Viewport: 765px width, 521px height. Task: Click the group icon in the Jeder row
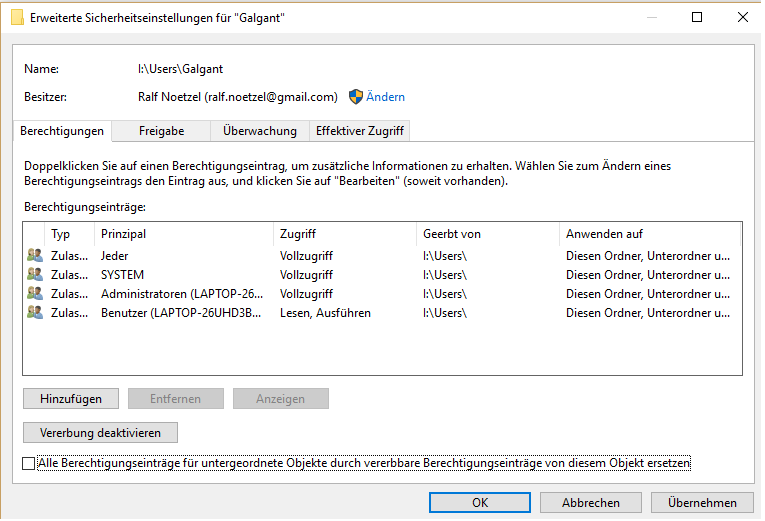tap(35, 255)
